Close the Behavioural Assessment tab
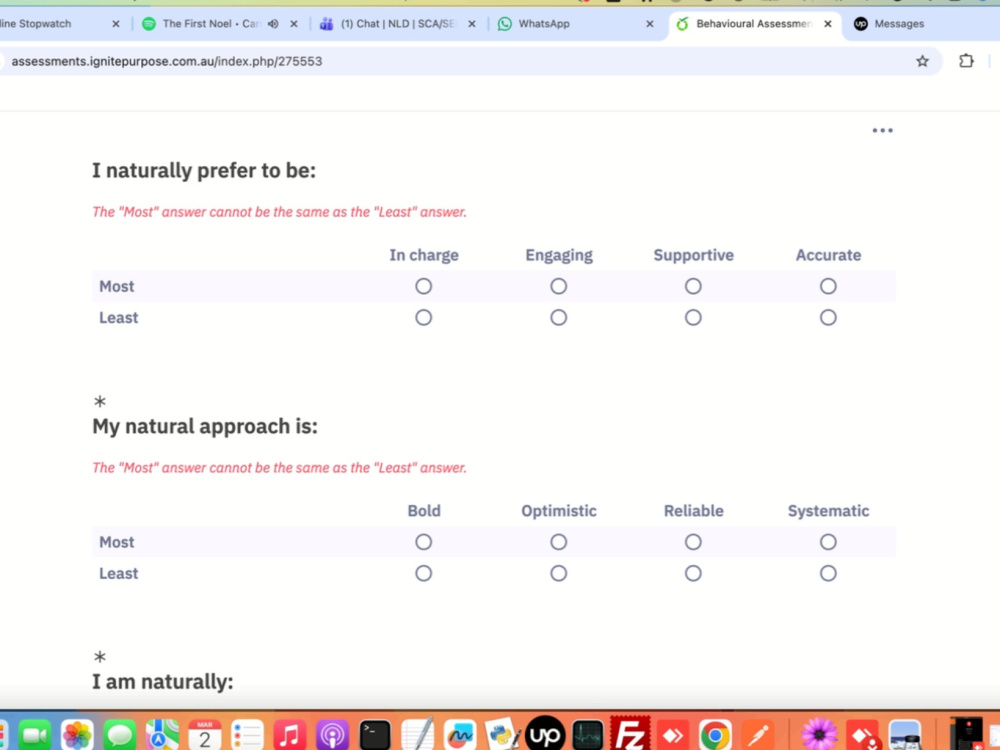Image resolution: width=1000 pixels, height=750 pixels. point(828,24)
